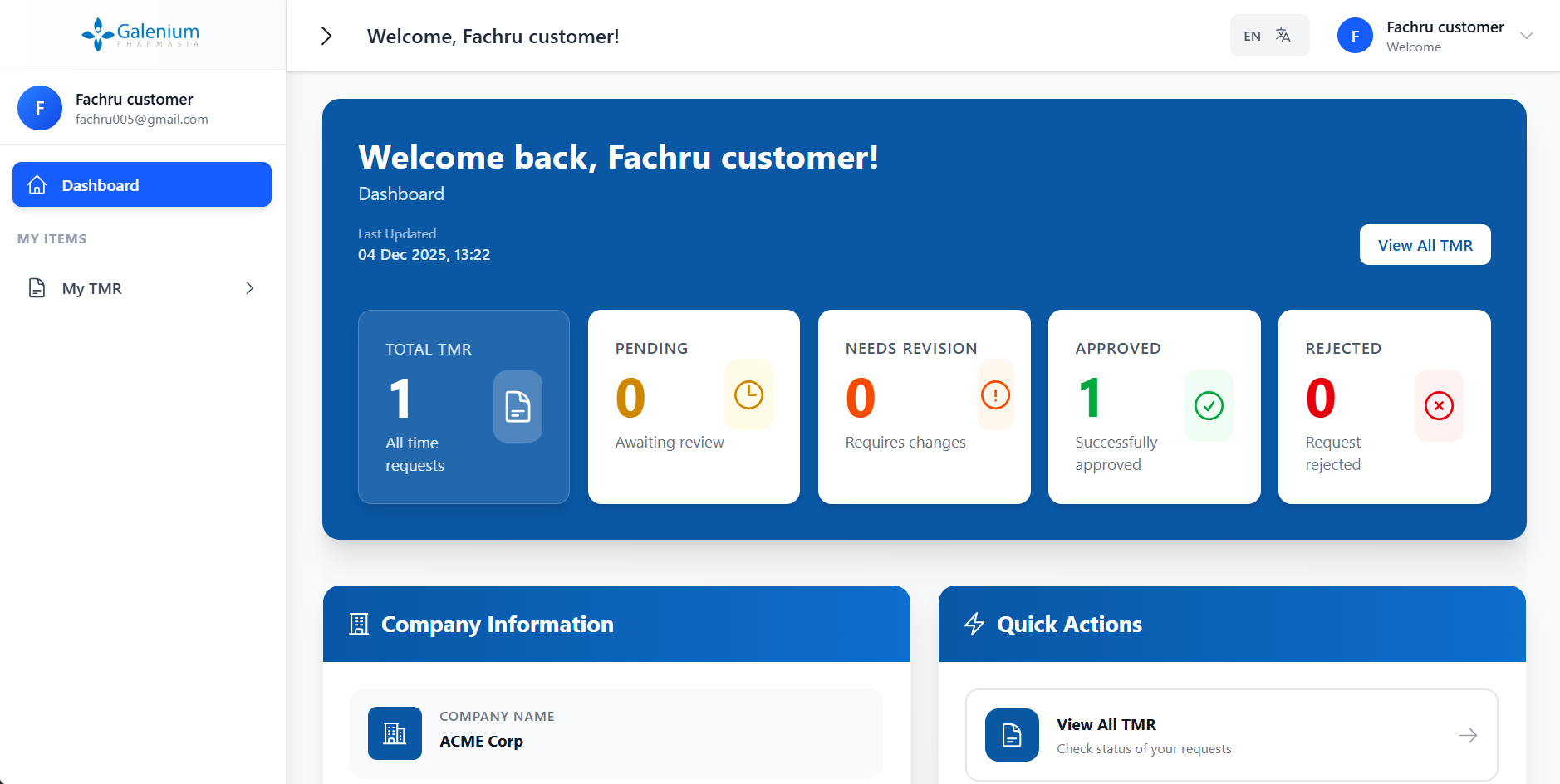Click the View All TMR button
The image size is (1560, 784).
point(1424,244)
